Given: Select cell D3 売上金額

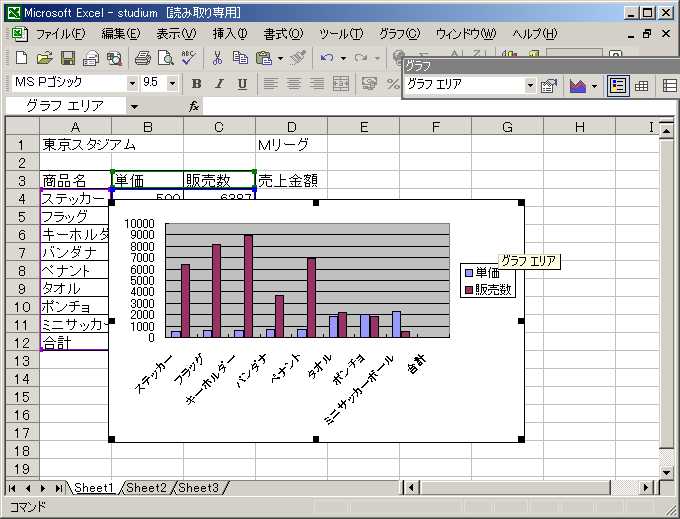Looking at the screenshot, I should click(x=291, y=180).
